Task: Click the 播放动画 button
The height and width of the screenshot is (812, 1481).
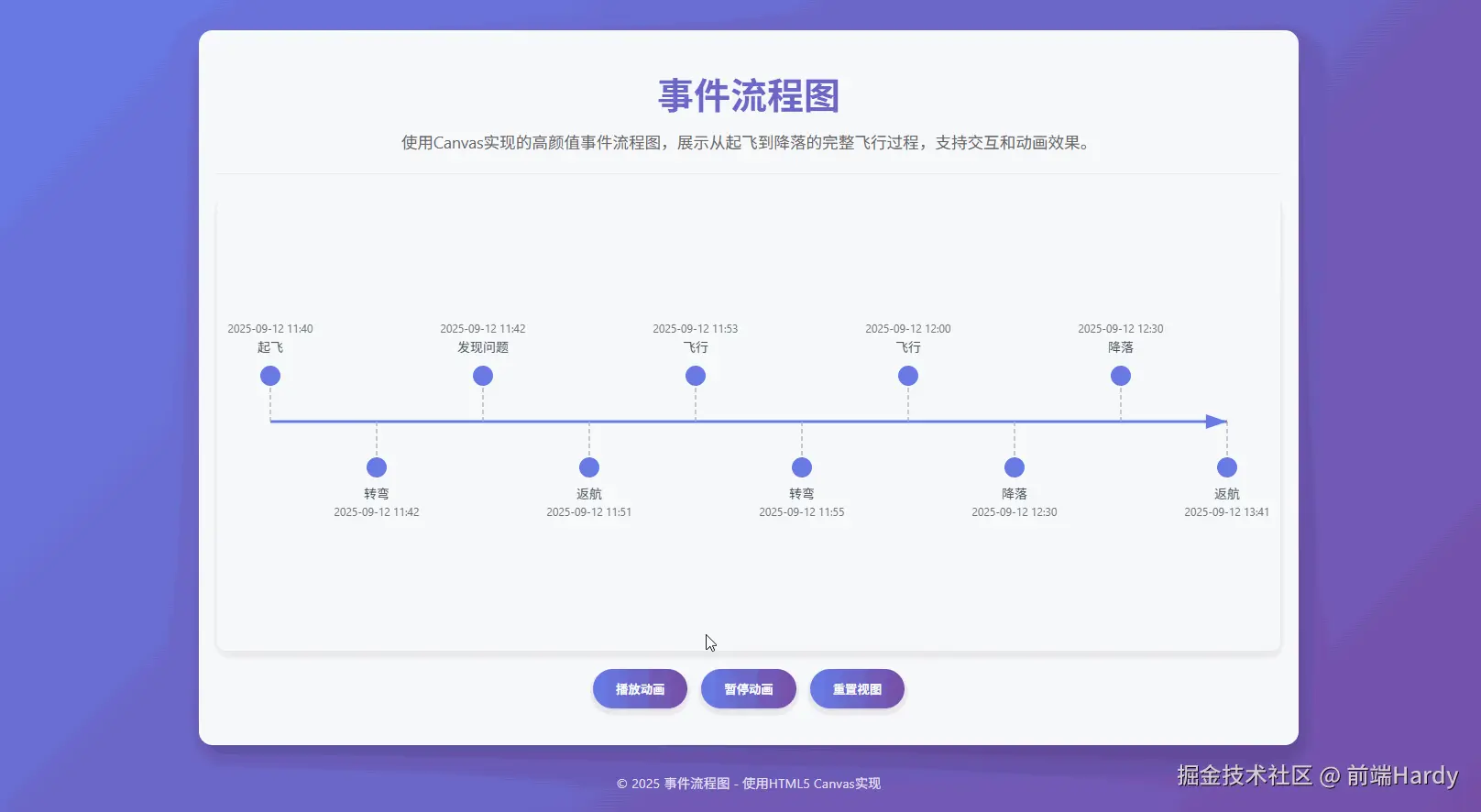Action: 640,689
